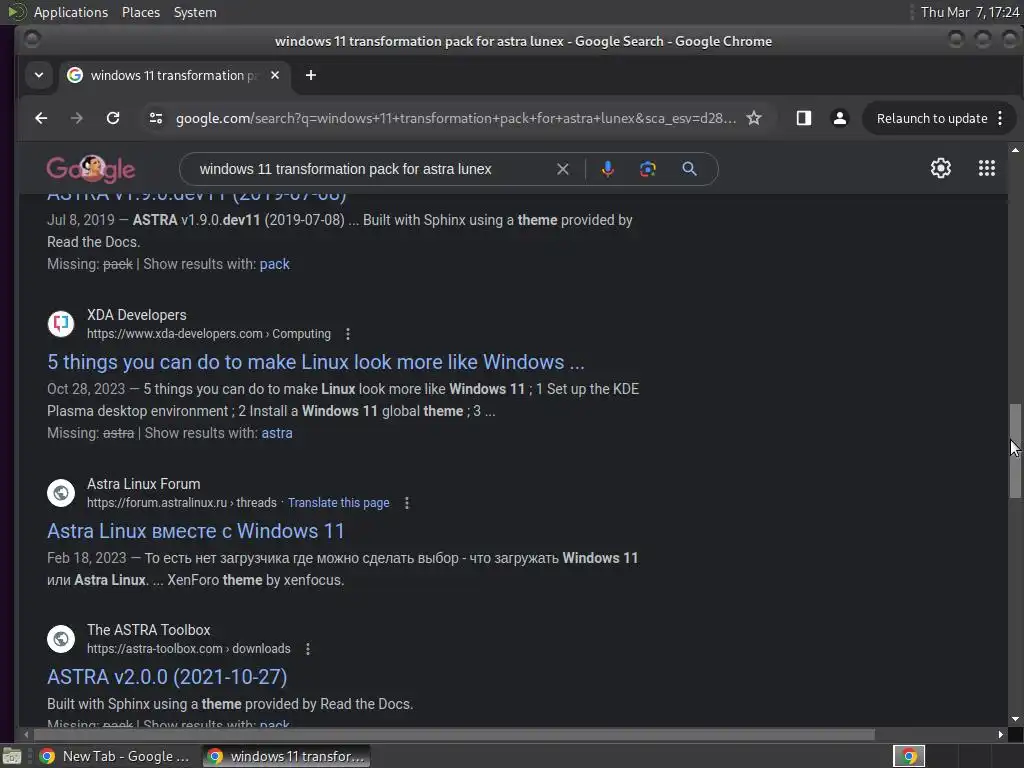Click the Chrome icon in system tray

(x=909, y=756)
